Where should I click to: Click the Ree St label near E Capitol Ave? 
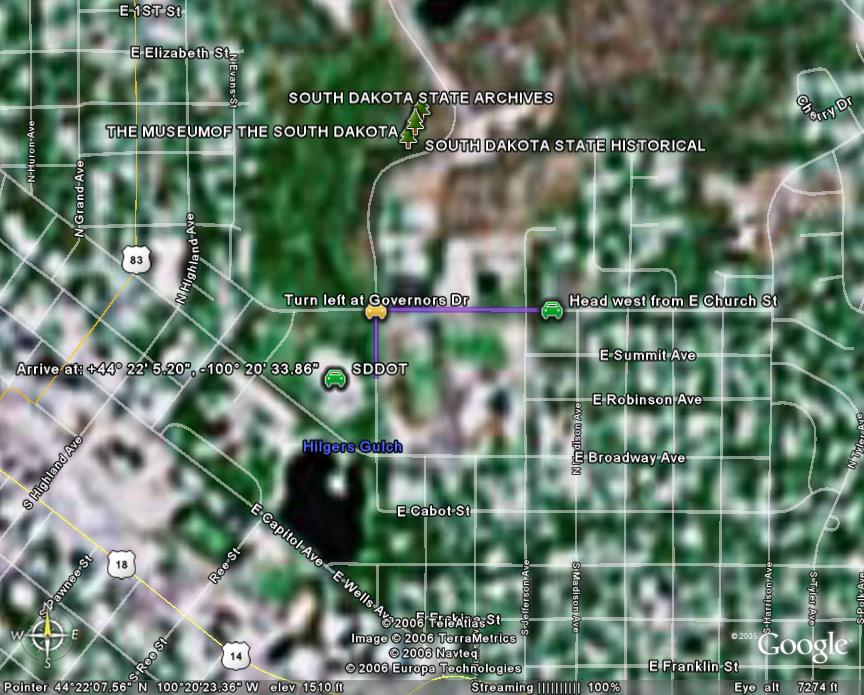(x=225, y=565)
